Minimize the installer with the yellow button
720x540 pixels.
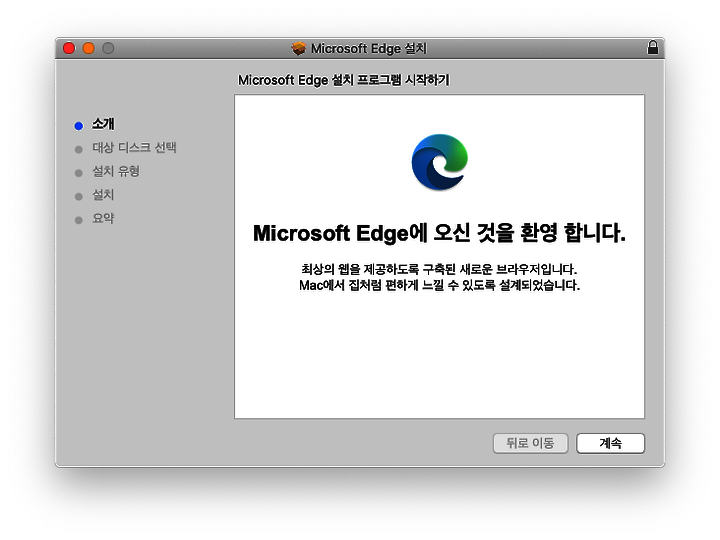88,48
